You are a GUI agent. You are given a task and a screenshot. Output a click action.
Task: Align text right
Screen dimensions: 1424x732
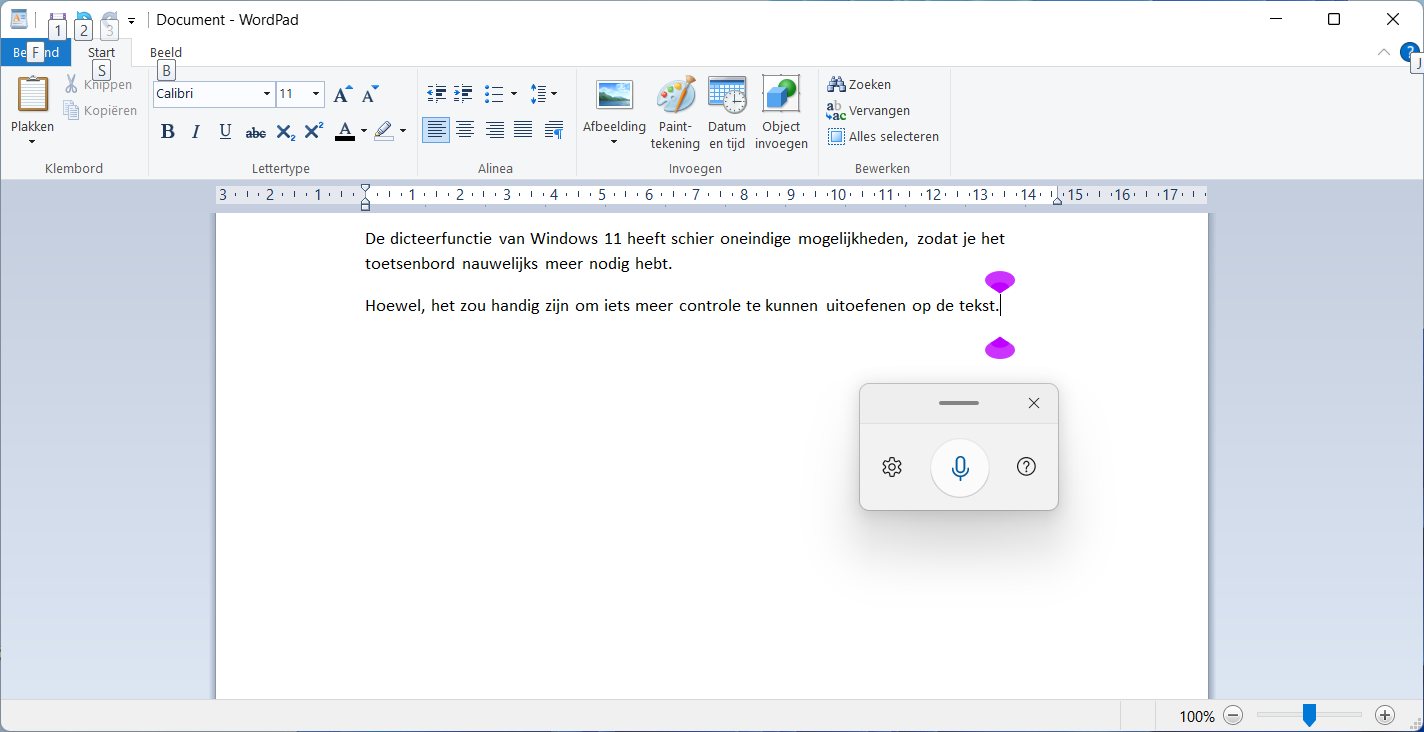point(494,130)
